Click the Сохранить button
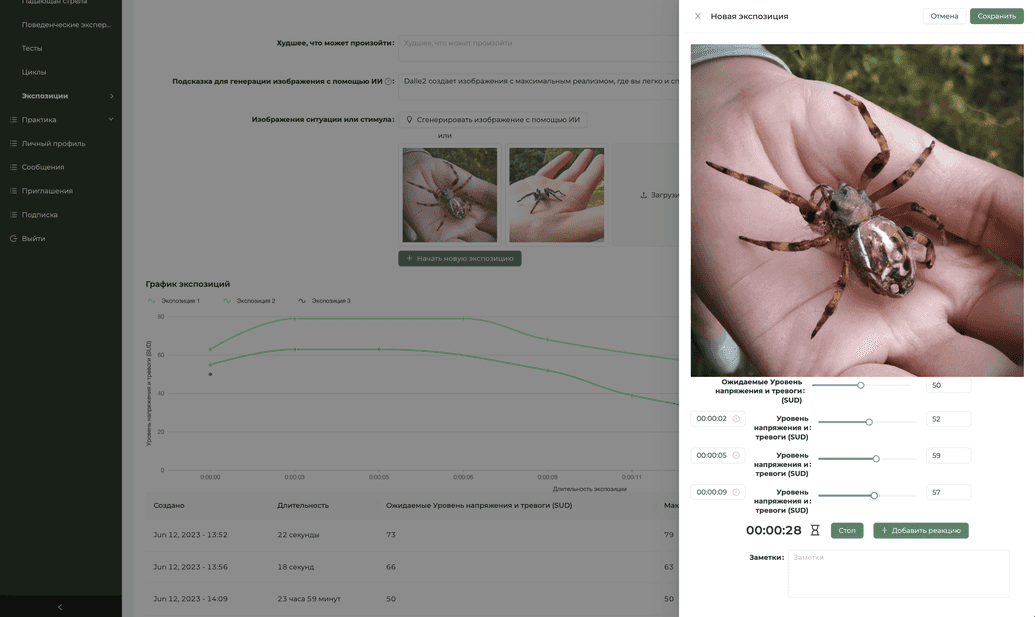 pyautogui.click(x=996, y=16)
